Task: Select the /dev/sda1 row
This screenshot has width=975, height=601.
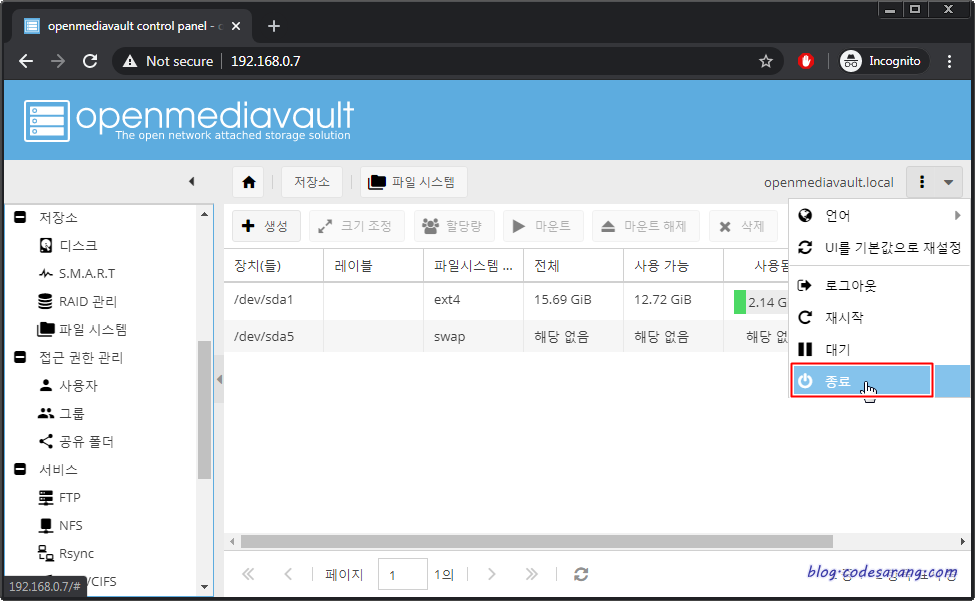Action: coord(506,301)
